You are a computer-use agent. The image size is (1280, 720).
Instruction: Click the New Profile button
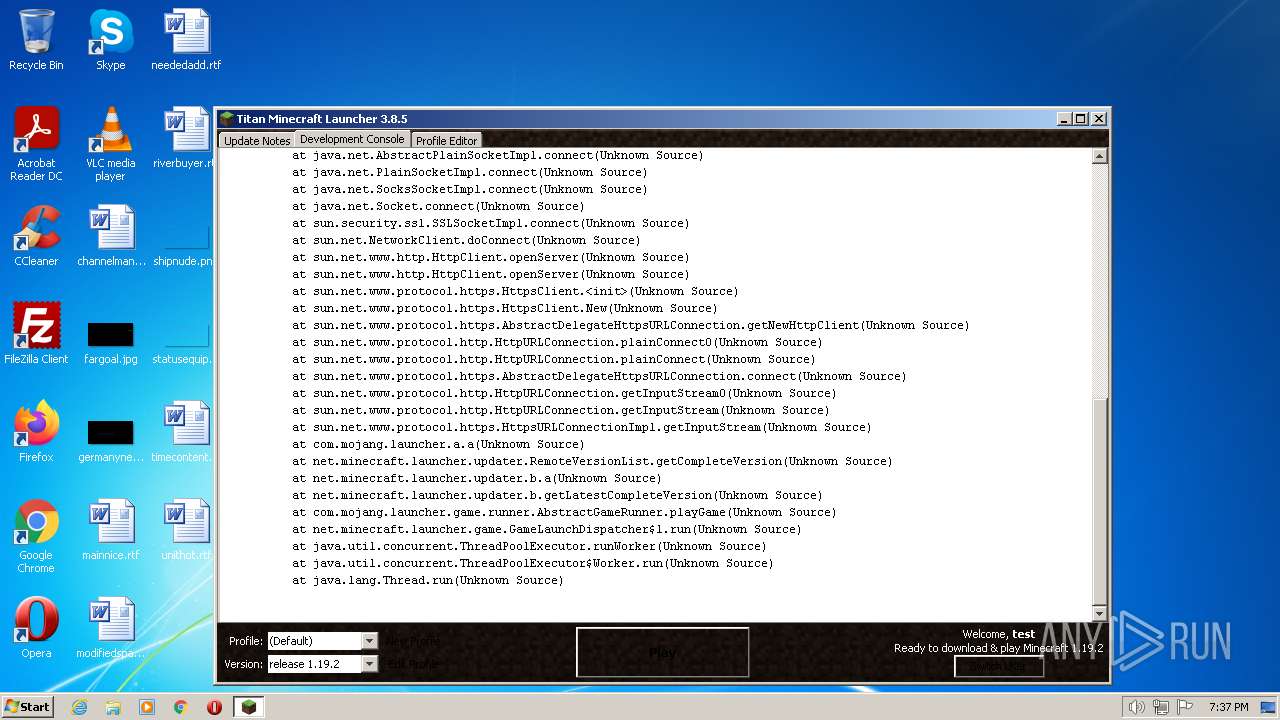click(x=413, y=641)
